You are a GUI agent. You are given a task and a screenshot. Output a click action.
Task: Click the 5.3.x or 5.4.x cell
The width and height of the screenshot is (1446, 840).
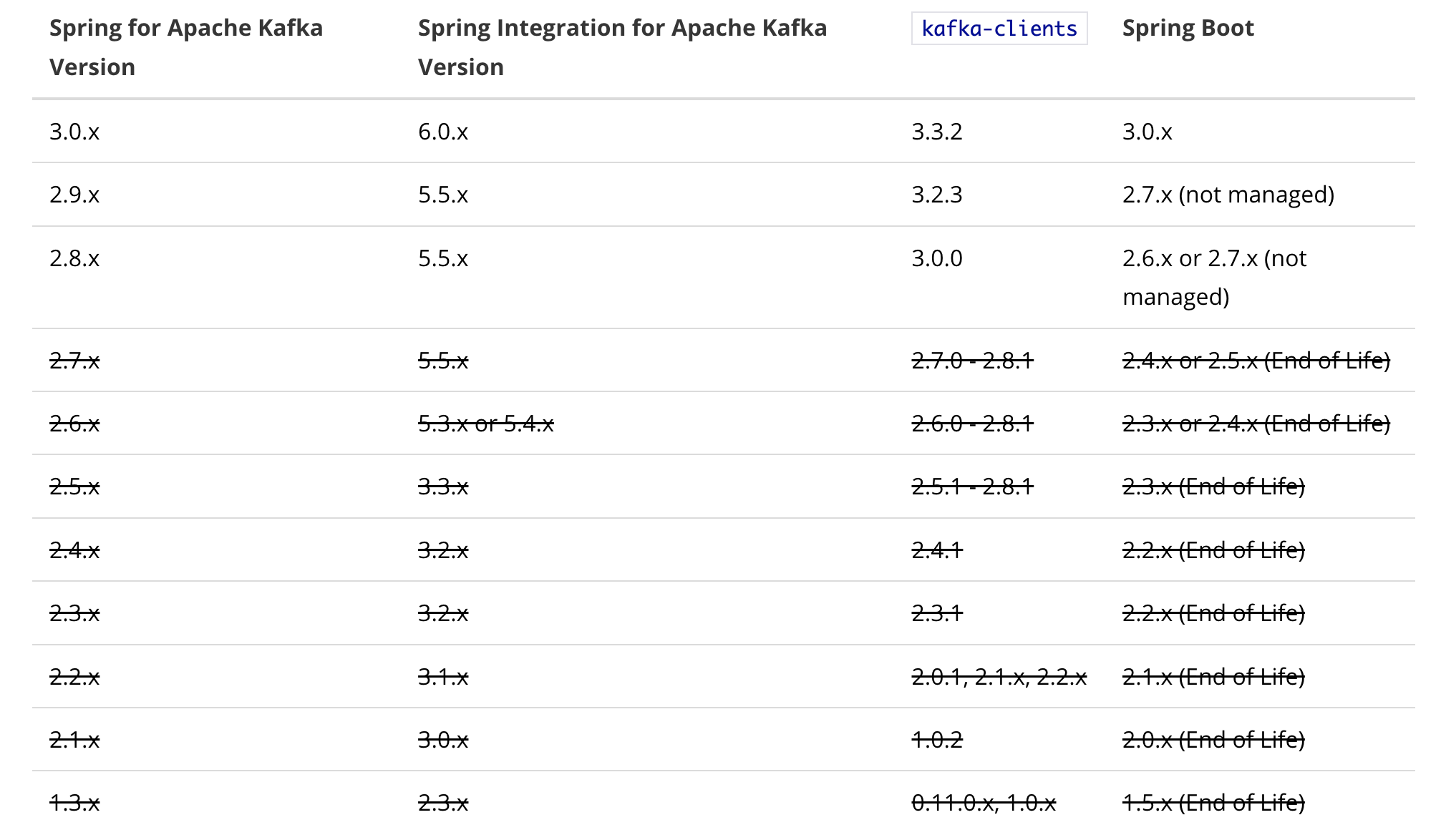tap(485, 424)
